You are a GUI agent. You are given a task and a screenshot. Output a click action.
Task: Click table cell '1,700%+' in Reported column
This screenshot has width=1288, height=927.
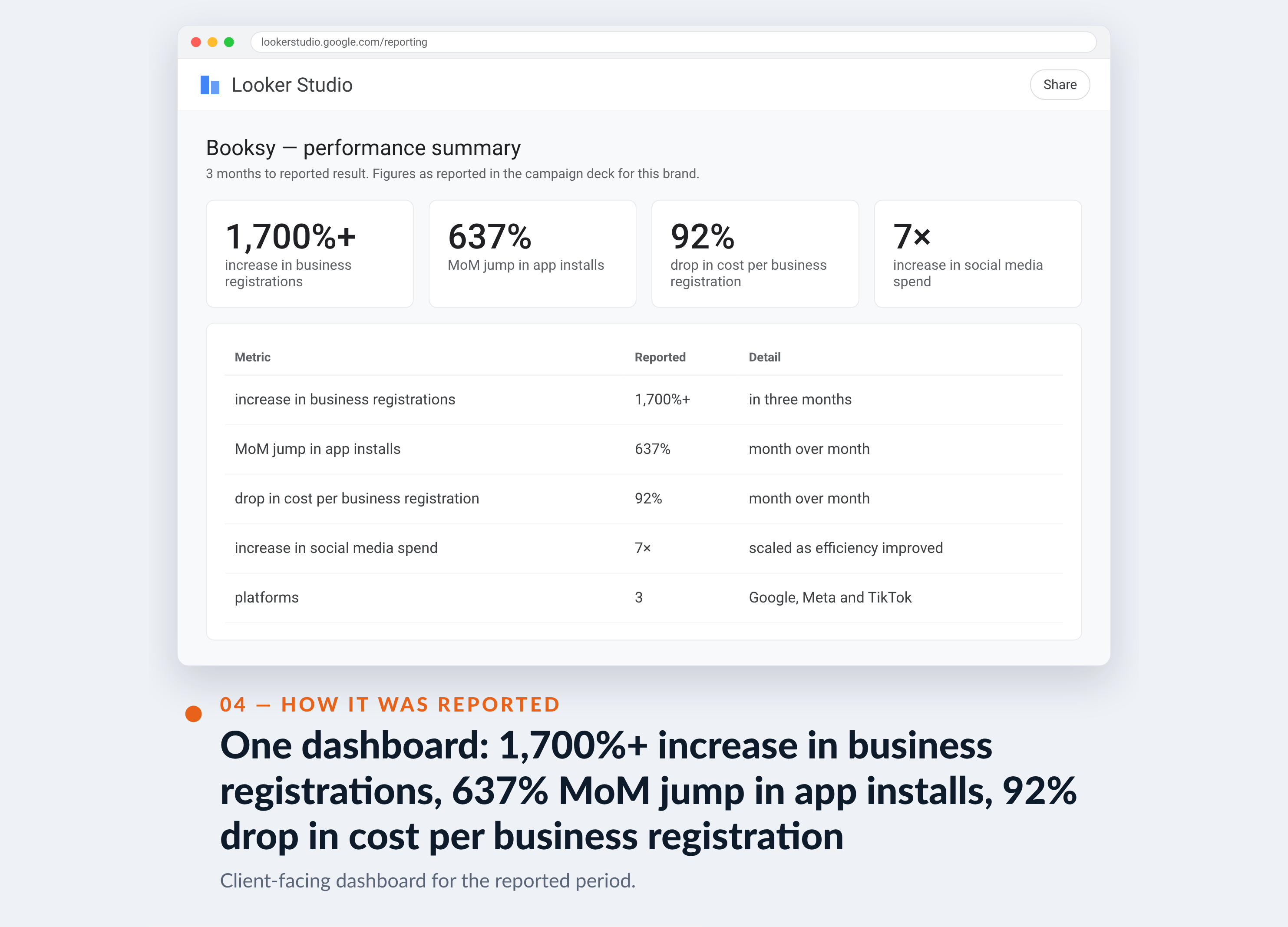click(662, 399)
